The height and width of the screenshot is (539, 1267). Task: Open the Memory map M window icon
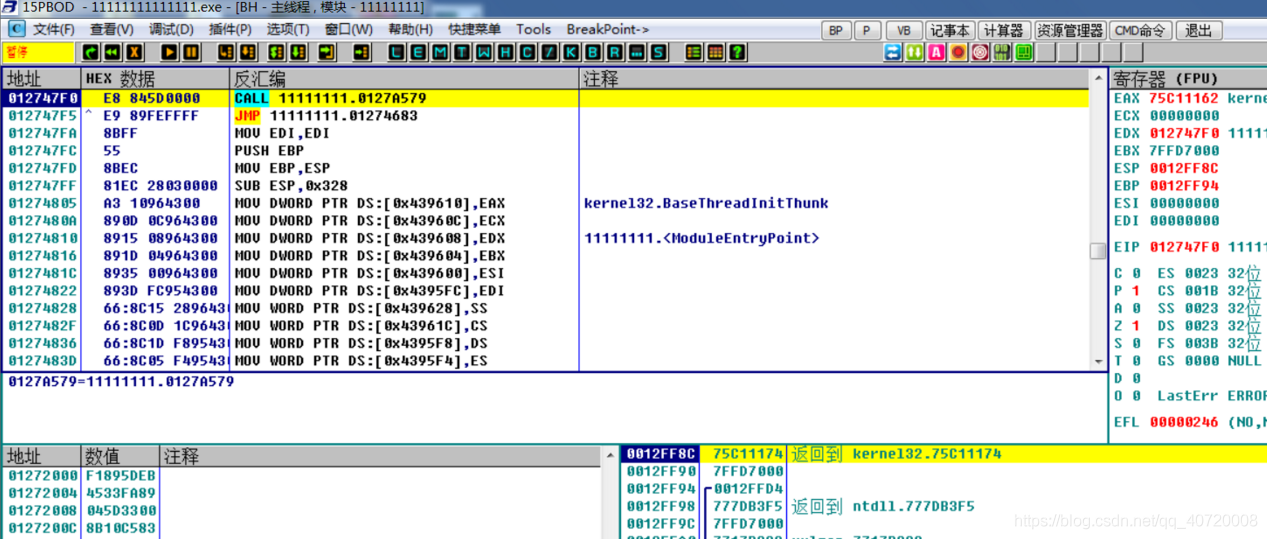[x=440, y=52]
